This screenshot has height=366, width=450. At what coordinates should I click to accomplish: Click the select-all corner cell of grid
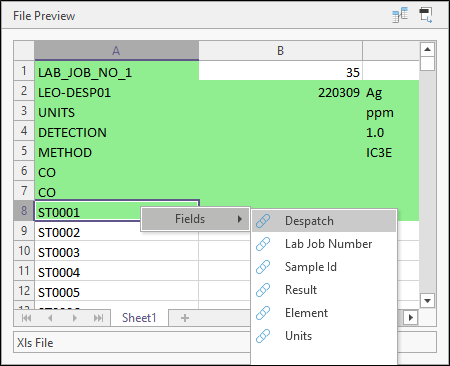24,51
